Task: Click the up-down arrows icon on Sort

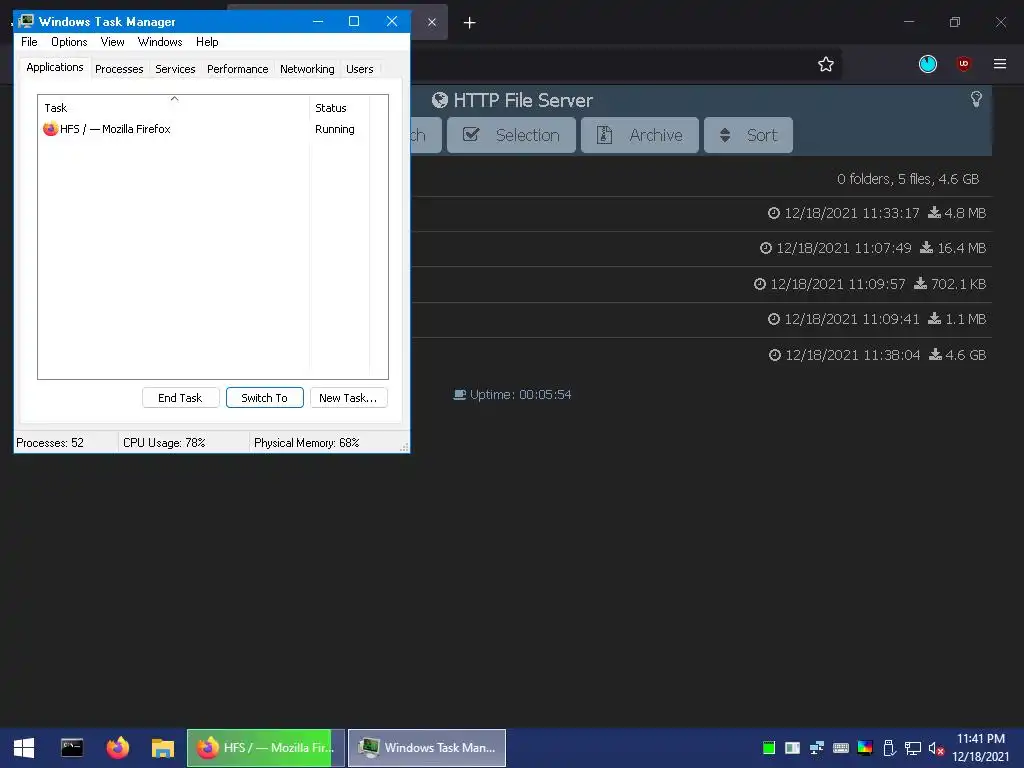Action: pyautogui.click(x=725, y=135)
